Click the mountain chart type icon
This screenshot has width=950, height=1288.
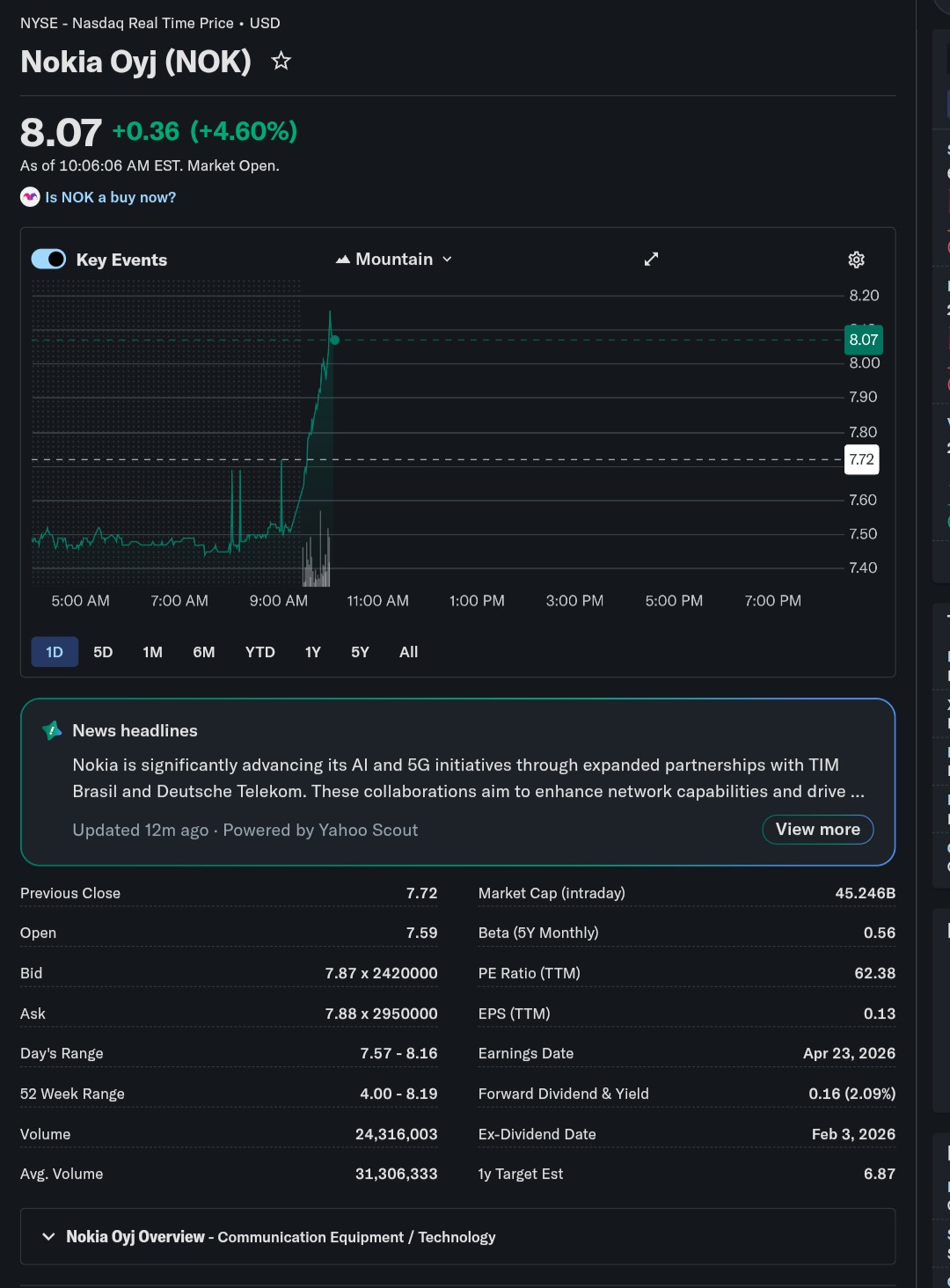(x=343, y=260)
